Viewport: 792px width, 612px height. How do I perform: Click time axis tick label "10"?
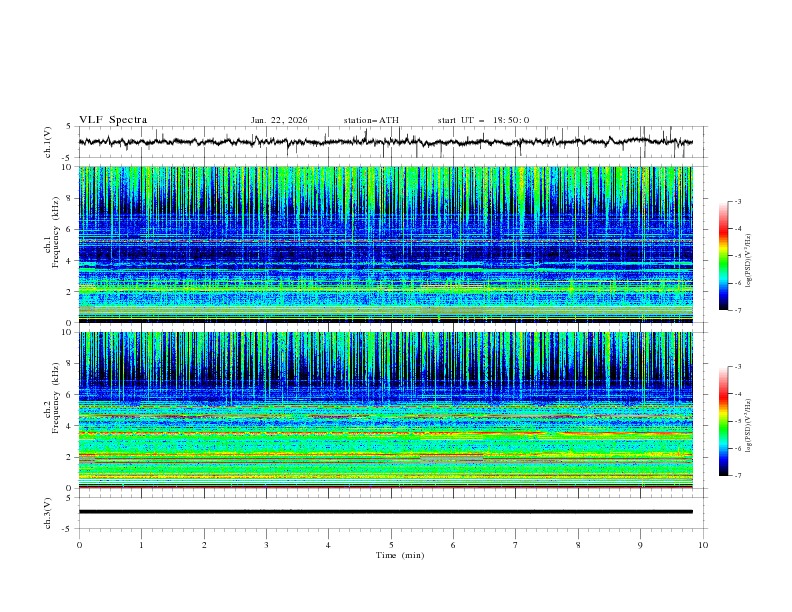[x=703, y=545]
